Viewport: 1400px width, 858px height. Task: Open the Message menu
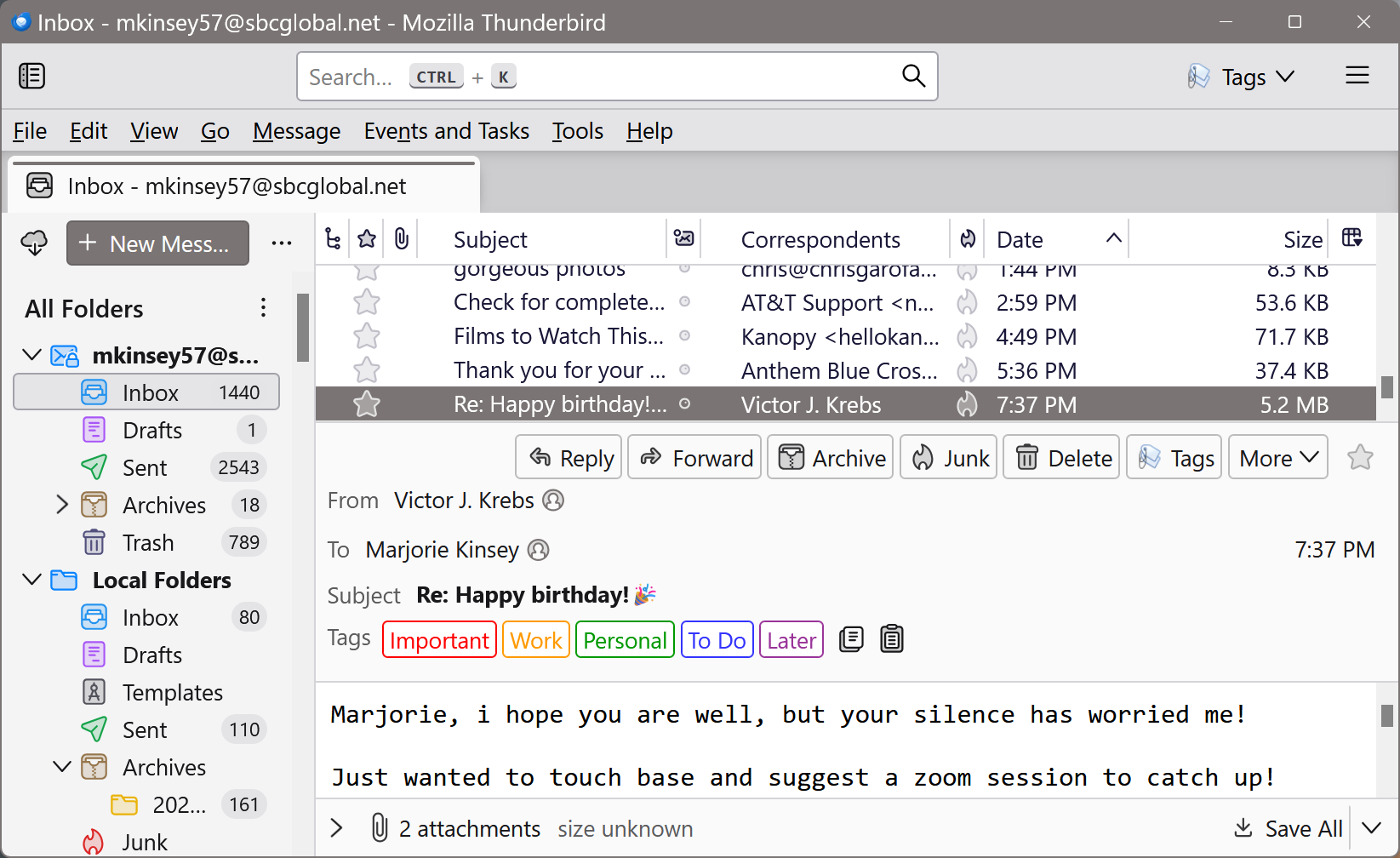pyautogui.click(x=296, y=131)
